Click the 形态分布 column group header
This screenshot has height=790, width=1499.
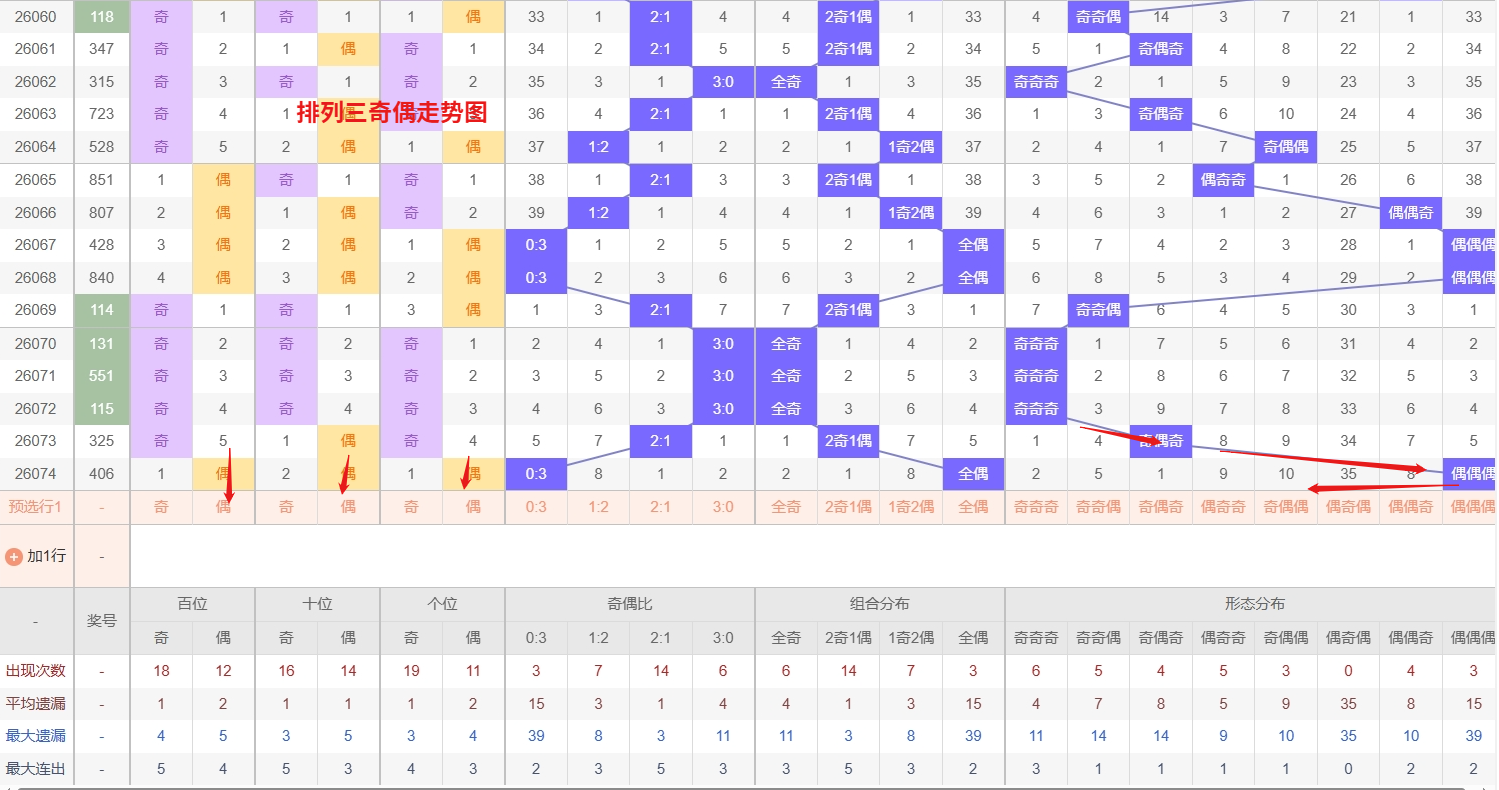tap(1254, 604)
